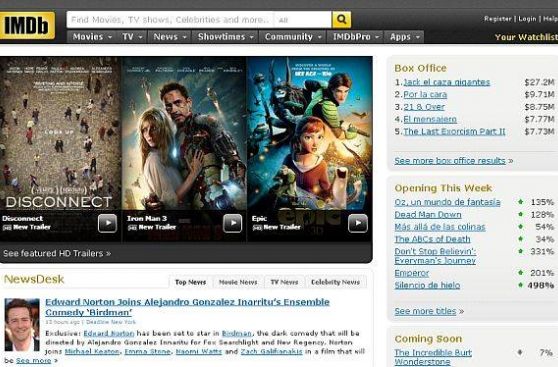The height and width of the screenshot is (367, 558).
Task: Open the TV dropdown menu
Action: [132, 37]
